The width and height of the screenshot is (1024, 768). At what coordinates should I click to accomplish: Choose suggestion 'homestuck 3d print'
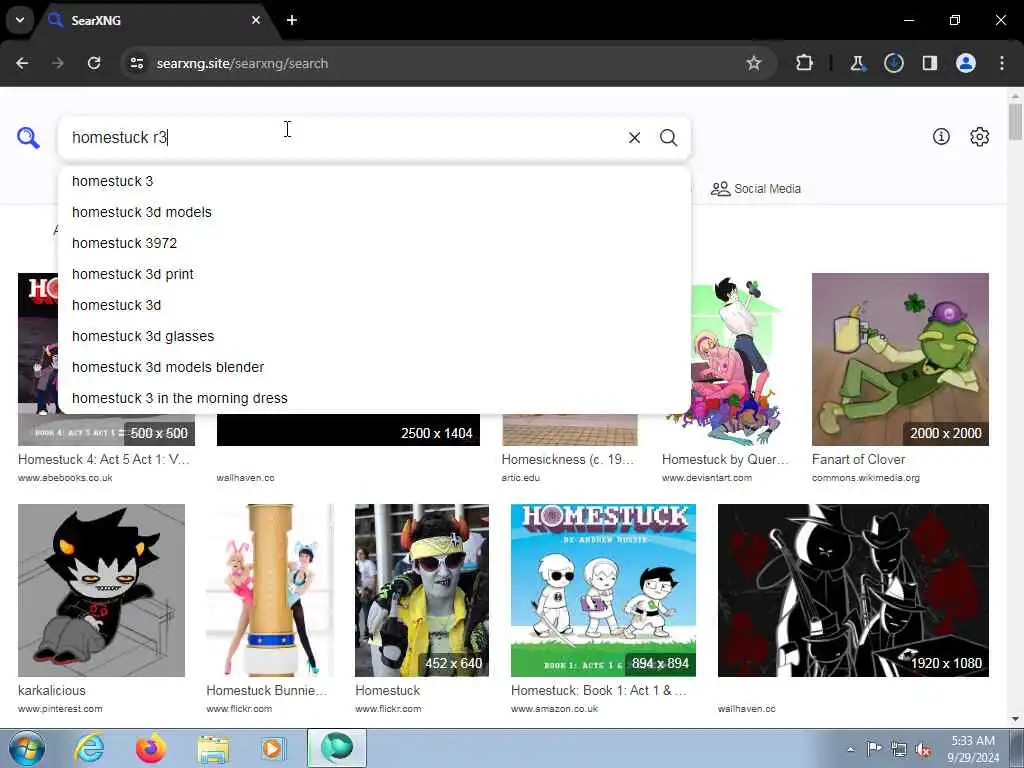point(374,274)
